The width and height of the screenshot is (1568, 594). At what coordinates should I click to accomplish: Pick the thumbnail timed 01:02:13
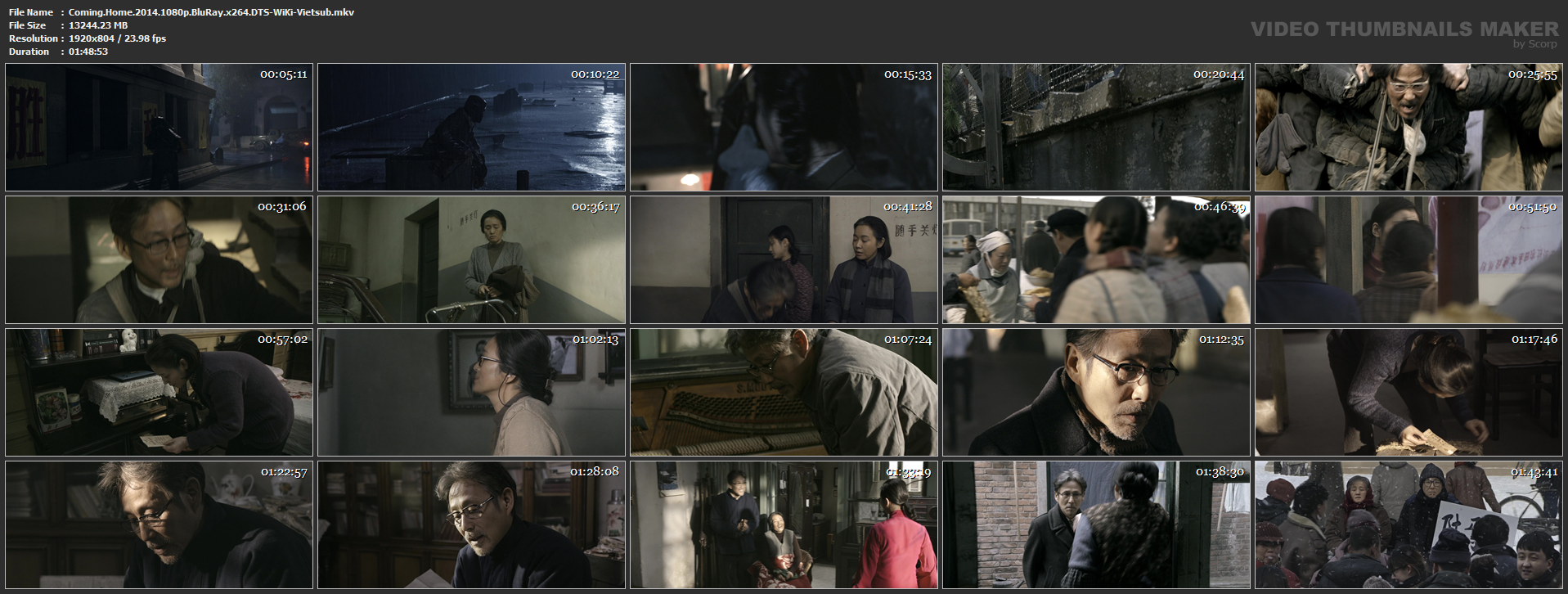[471, 392]
